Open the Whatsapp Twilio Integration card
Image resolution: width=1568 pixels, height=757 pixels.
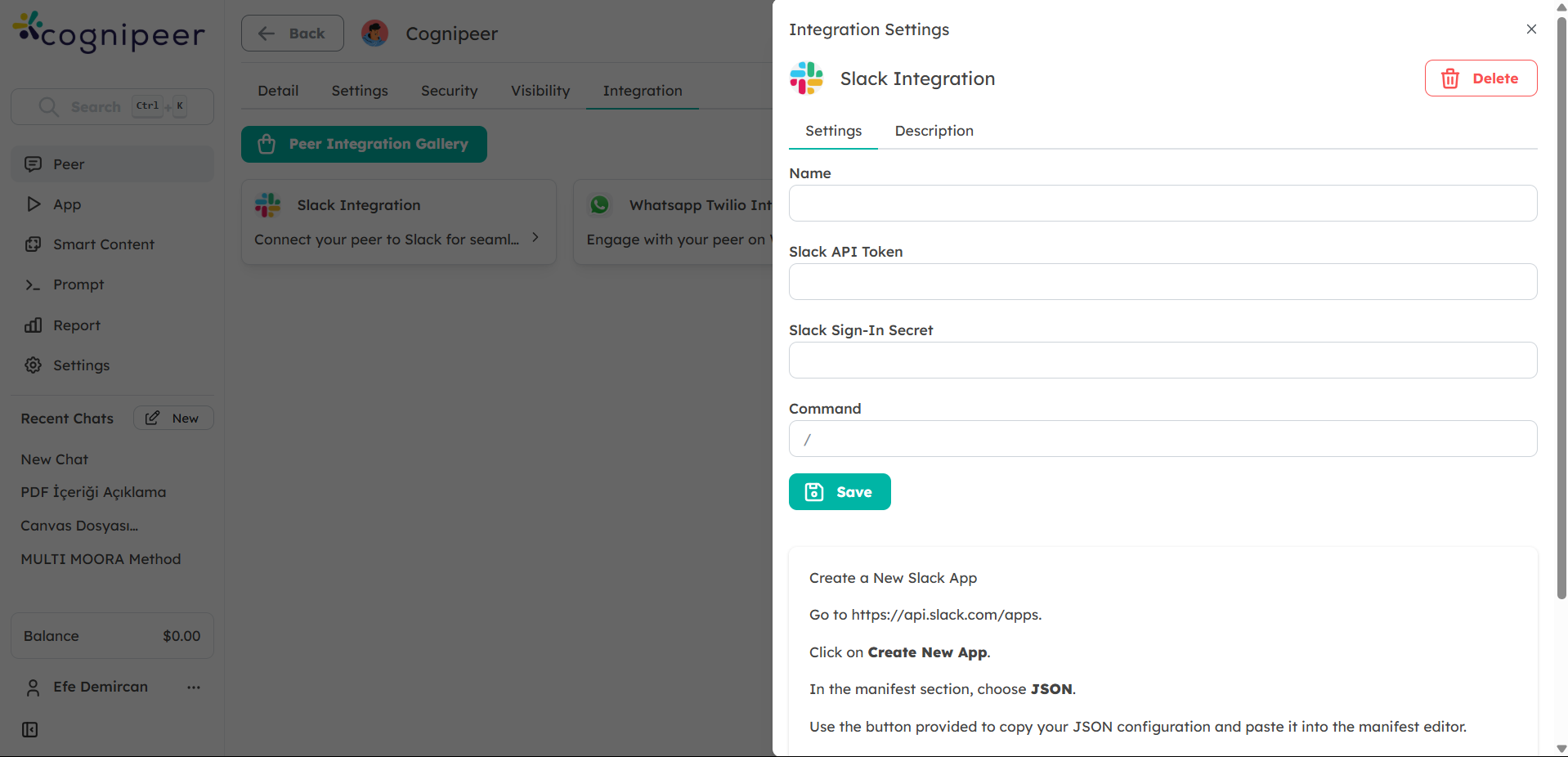[x=674, y=222]
